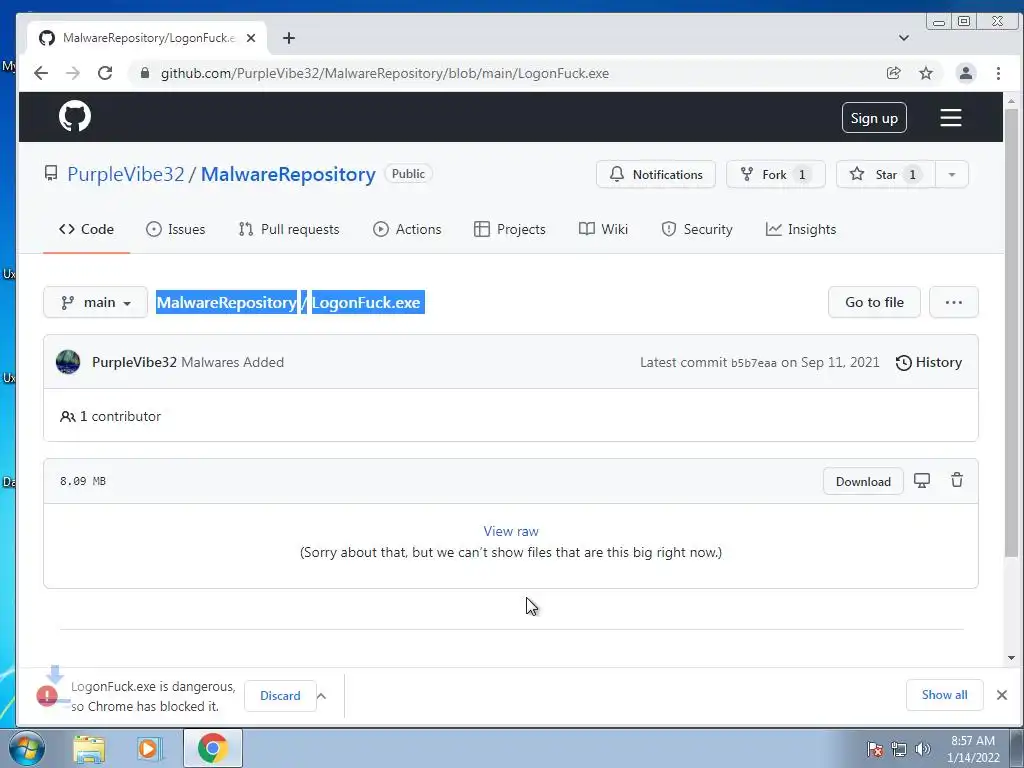Open the History clock link

928,362
